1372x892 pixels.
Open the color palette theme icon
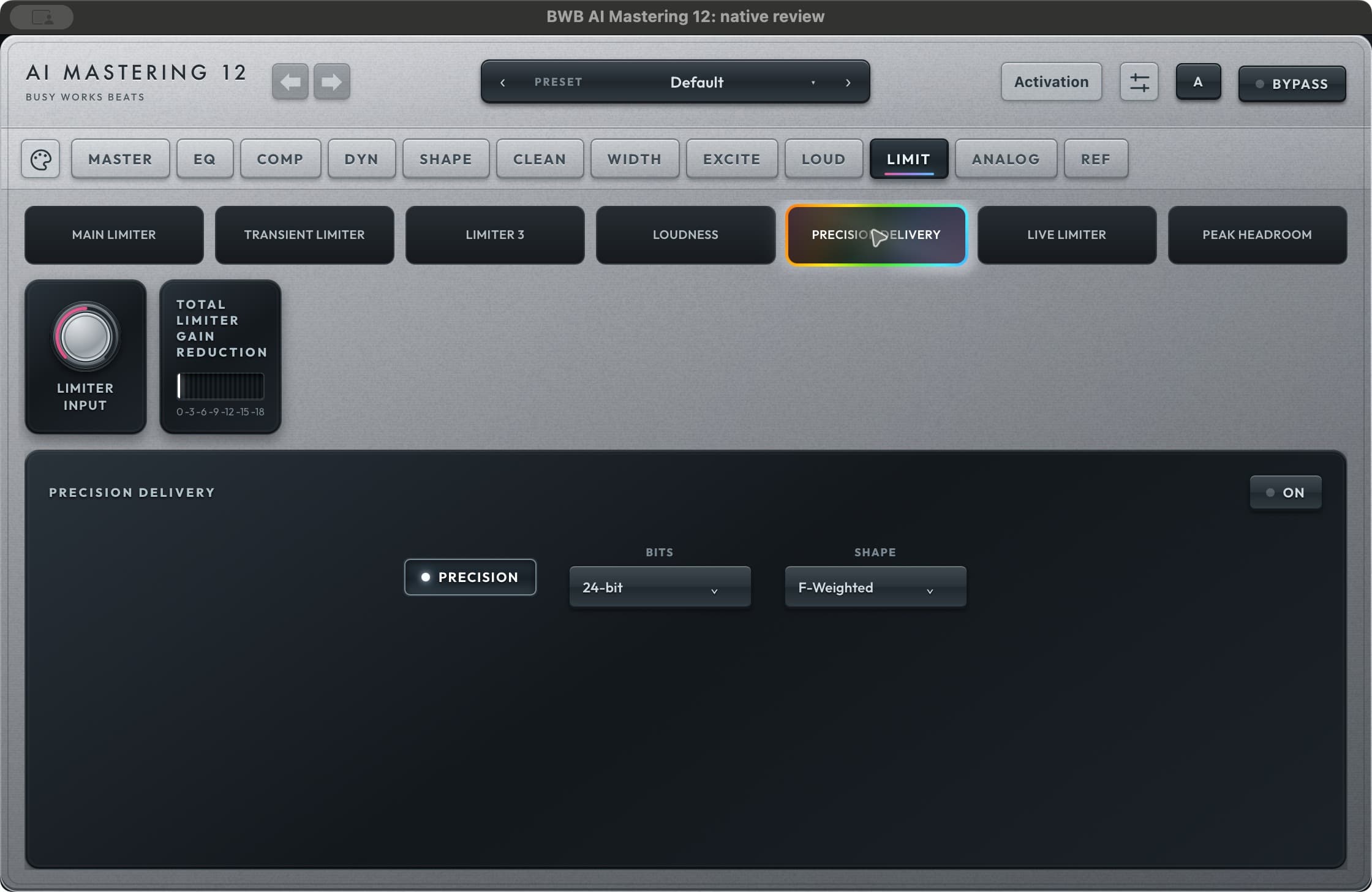tap(40, 159)
